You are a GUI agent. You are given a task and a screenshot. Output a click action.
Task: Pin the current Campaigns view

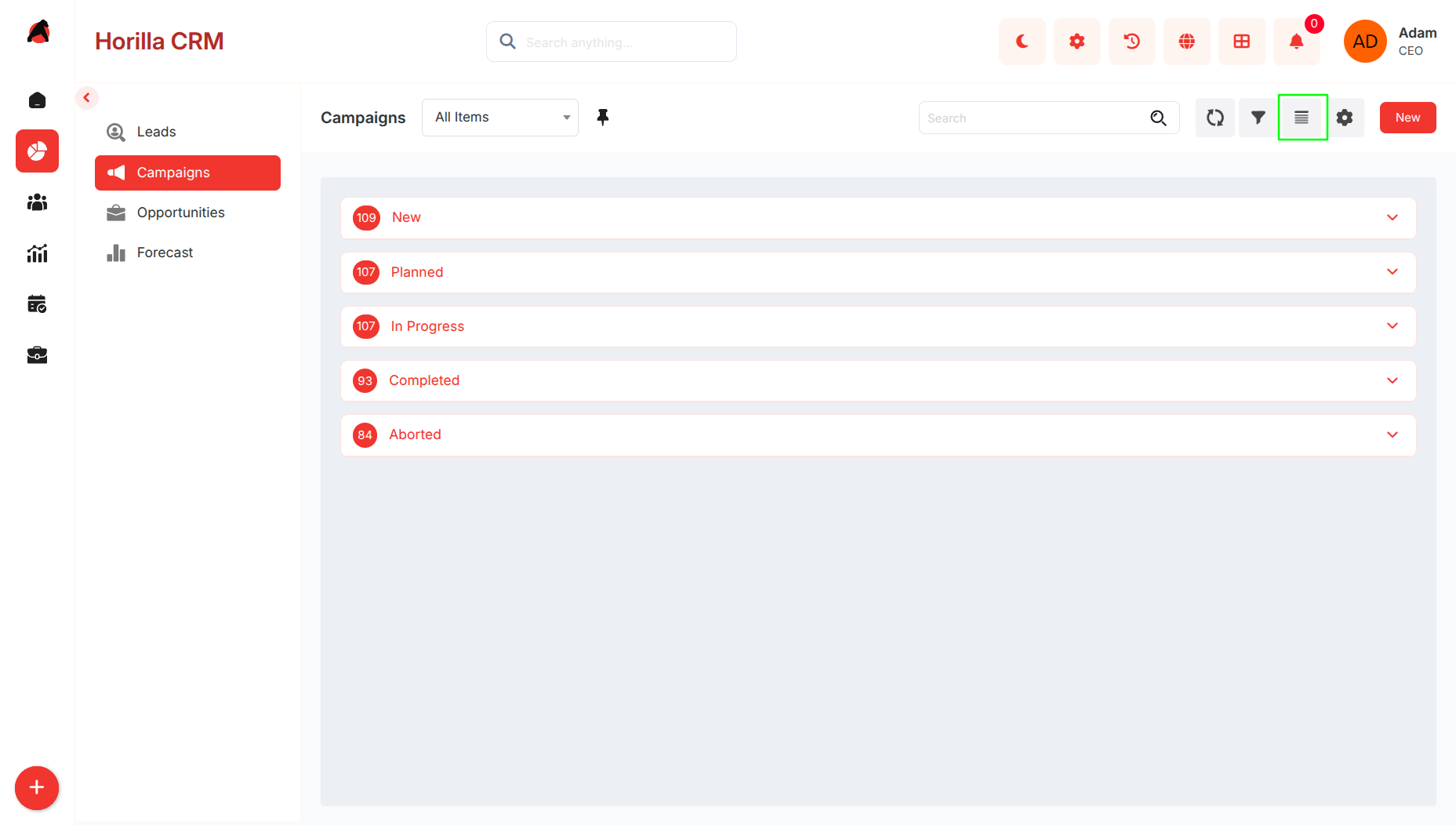[x=602, y=118]
